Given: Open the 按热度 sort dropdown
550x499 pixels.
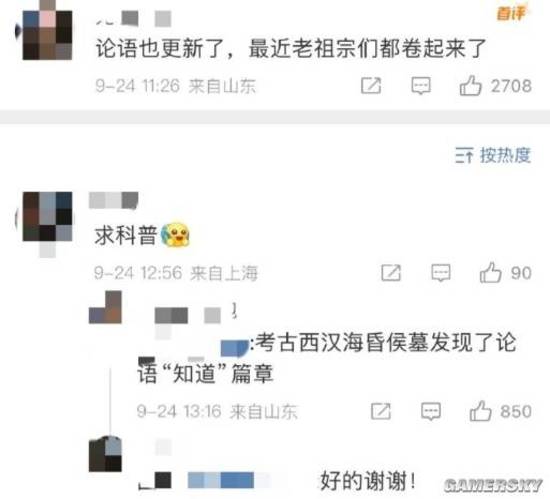Looking at the screenshot, I should click(x=492, y=155).
